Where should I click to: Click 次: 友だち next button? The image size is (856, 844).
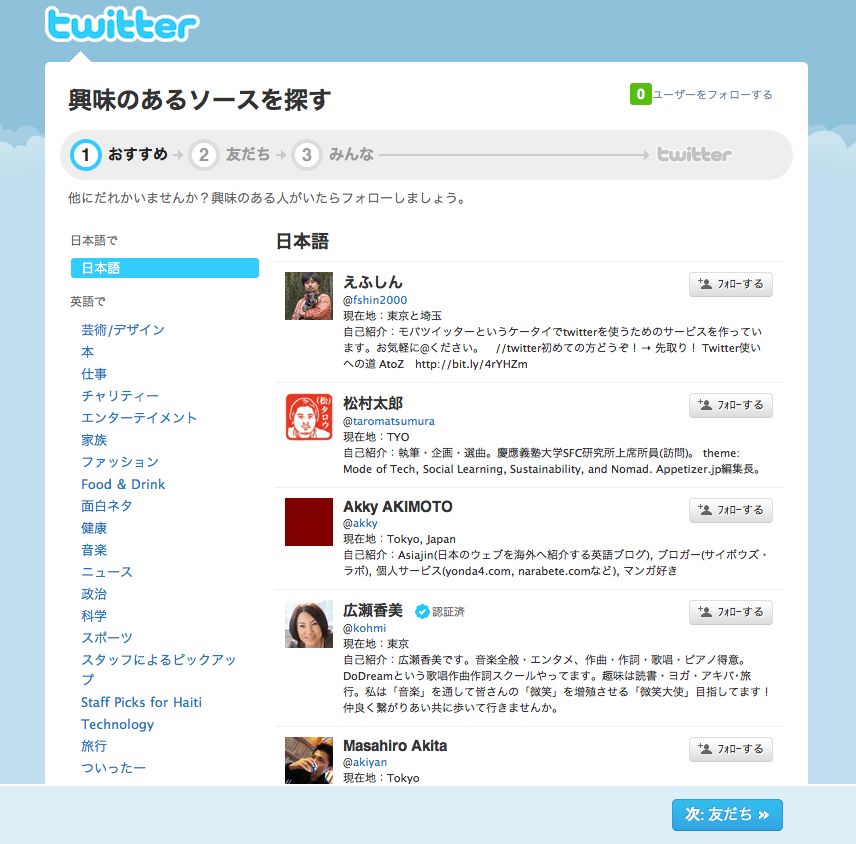pyautogui.click(x=727, y=815)
